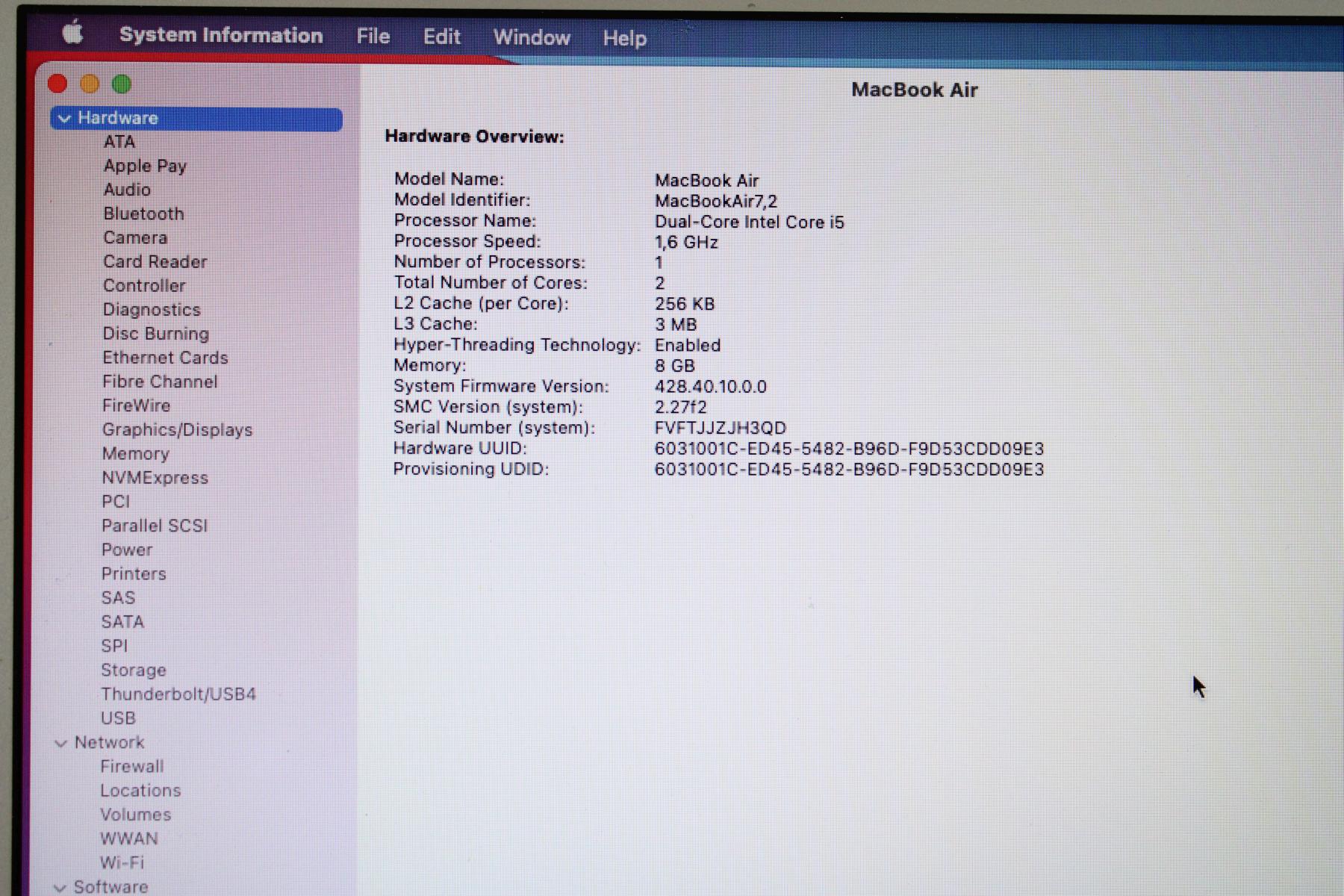
Task: Click the Hardware Overview heading
Action: point(474,137)
